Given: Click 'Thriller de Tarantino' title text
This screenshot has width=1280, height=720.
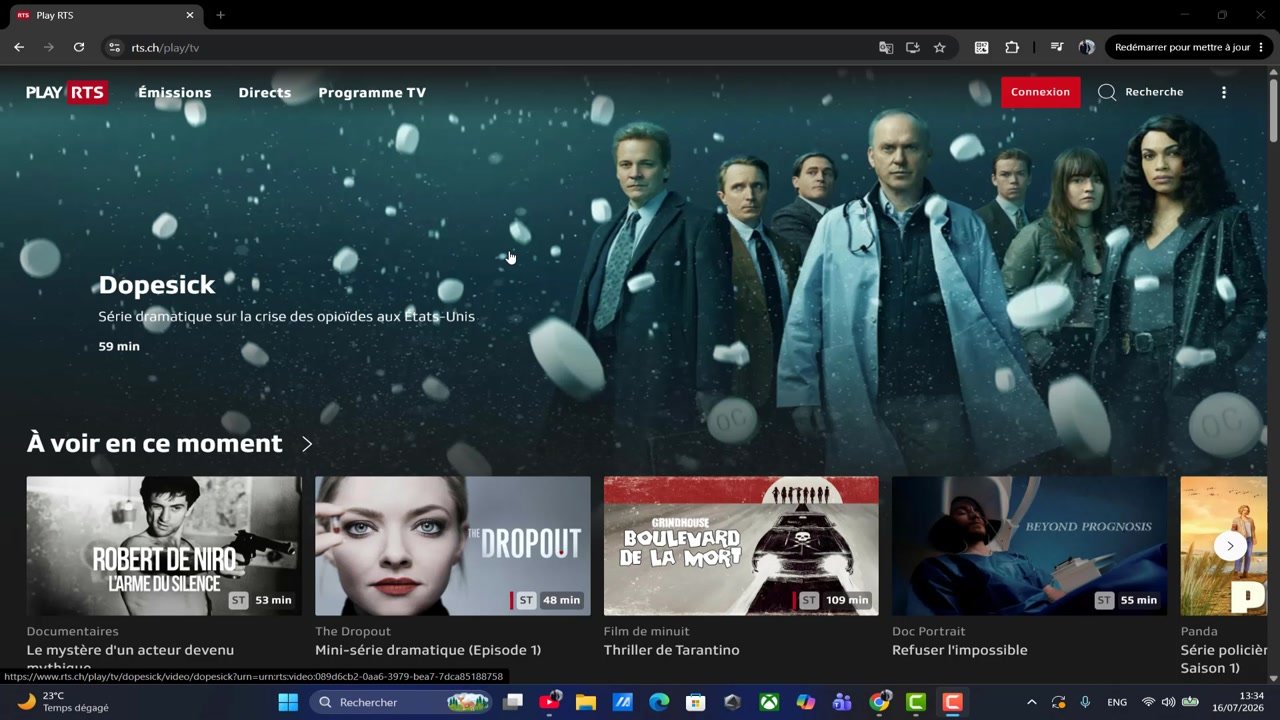Looking at the screenshot, I should pos(672,650).
